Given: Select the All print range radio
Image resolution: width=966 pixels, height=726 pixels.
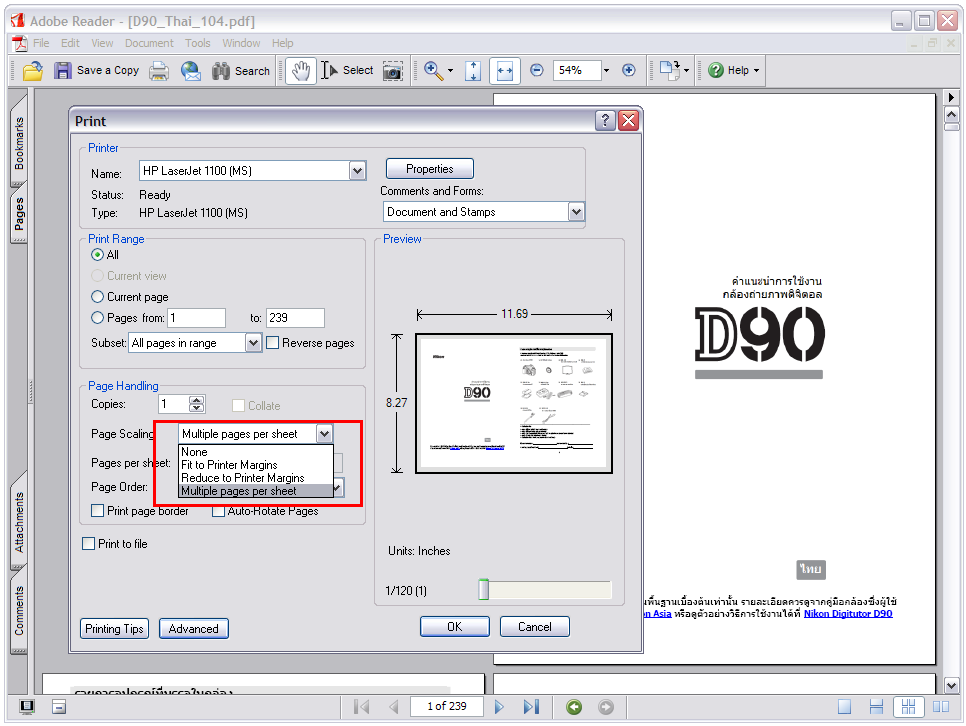Looking at the screenshot, I should (97, 255).
